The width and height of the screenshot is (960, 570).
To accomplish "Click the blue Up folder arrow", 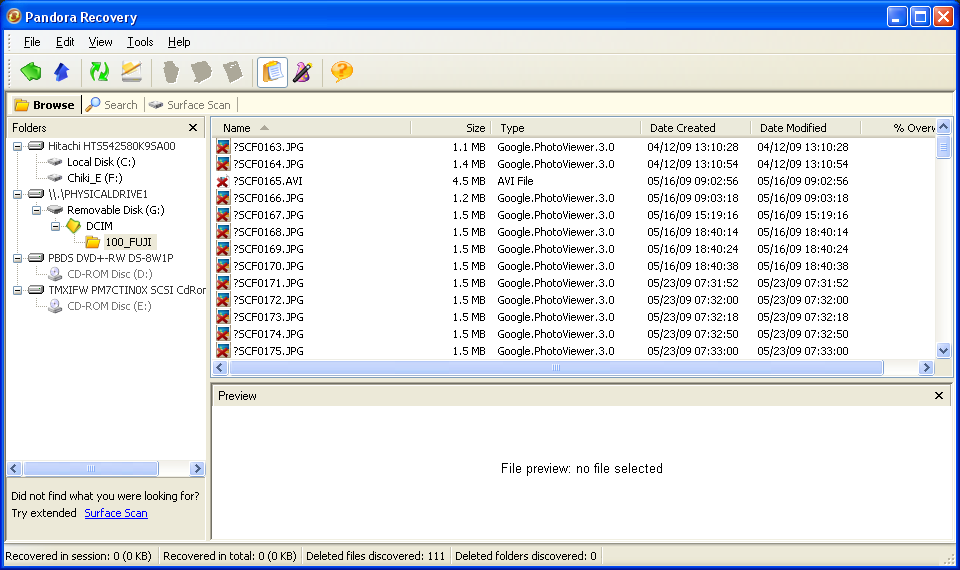I will [62, 72].
